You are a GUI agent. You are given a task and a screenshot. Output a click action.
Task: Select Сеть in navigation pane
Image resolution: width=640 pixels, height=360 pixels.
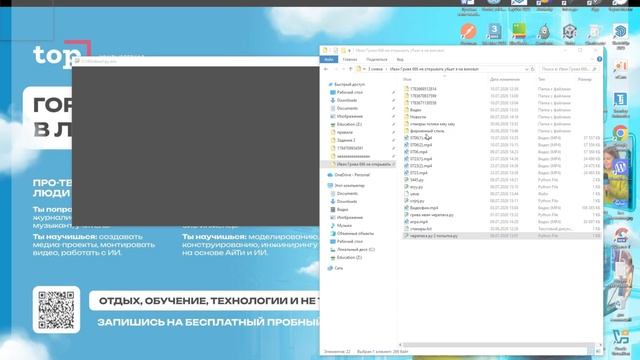pos(338,268)
